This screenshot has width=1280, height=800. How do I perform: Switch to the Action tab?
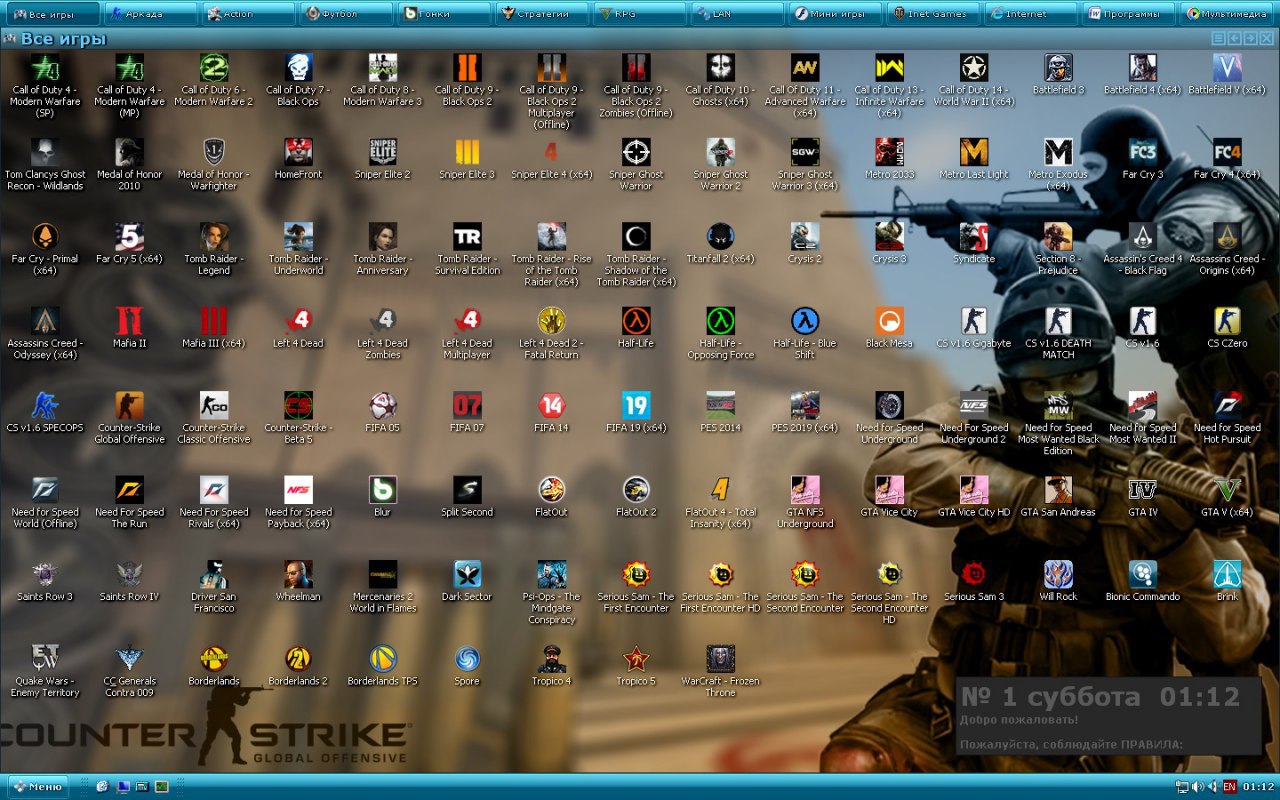(x=247, y=14)
